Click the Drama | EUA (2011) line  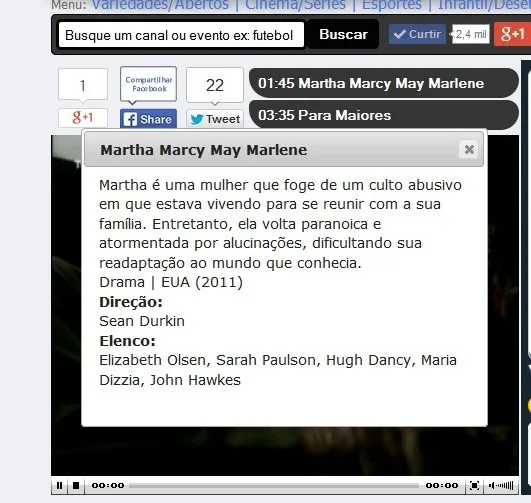pos(171,282)
